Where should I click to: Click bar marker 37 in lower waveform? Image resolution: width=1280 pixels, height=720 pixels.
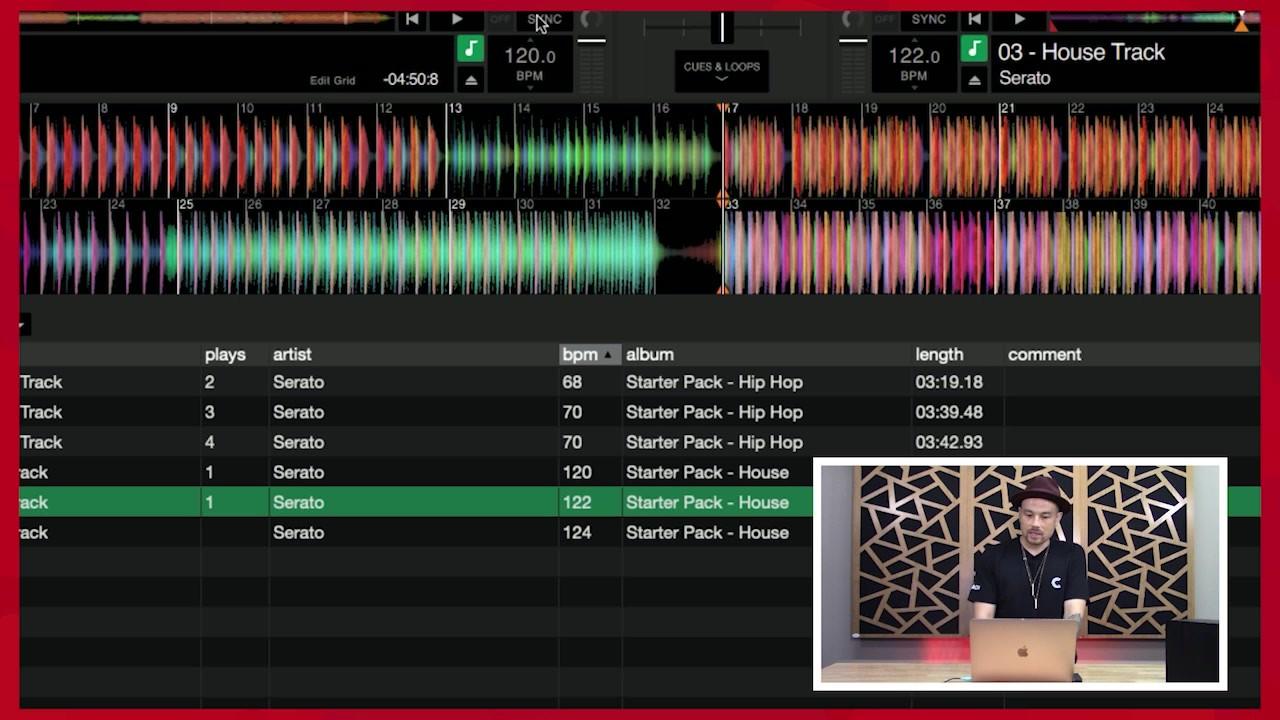(x=1003, y=204)
